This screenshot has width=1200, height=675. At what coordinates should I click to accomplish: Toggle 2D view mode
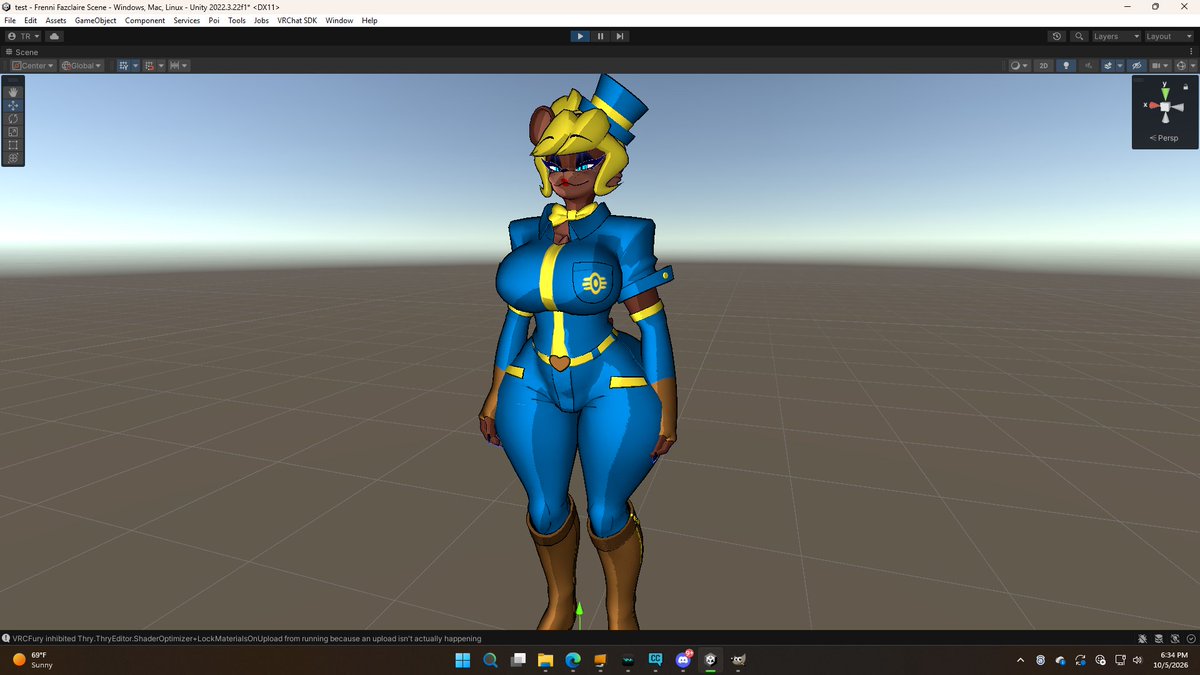point(1043,65)
